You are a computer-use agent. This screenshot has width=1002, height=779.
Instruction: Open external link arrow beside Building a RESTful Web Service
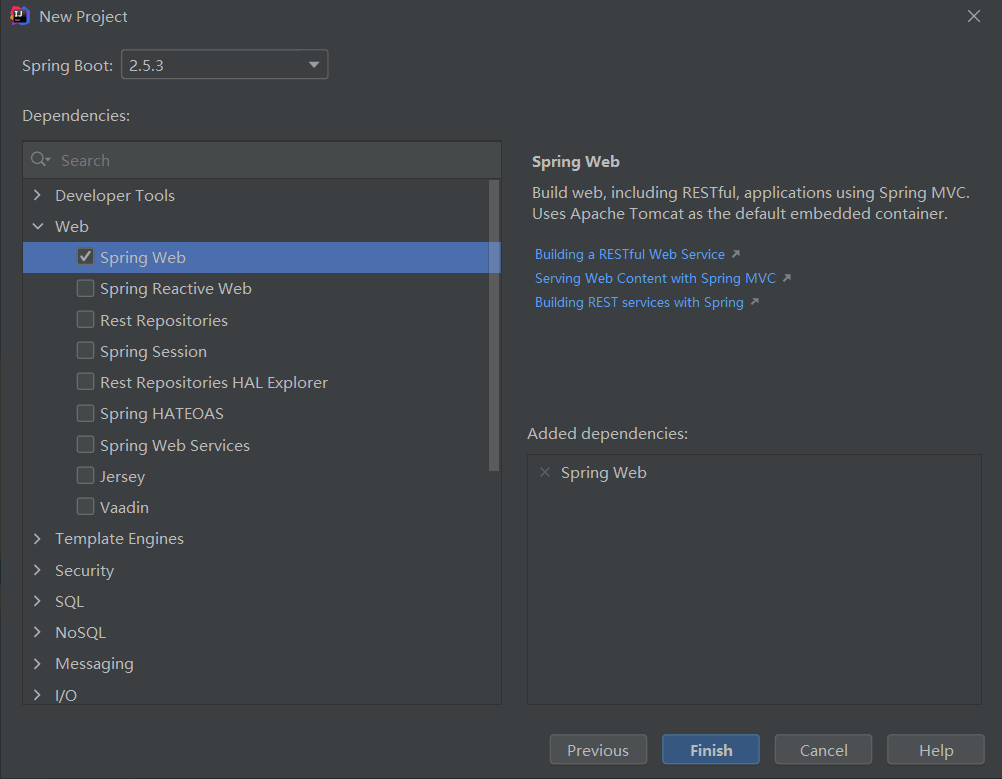[x=736, y=254]
